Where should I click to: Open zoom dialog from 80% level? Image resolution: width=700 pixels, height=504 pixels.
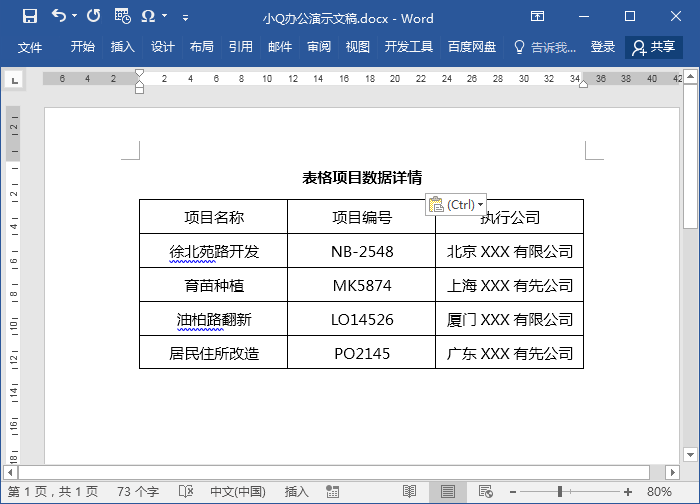659,492
